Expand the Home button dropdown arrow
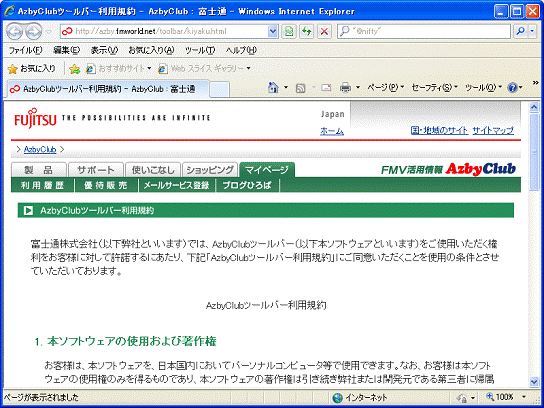Image resolution: width=544 pixels, height=408 pixels. pos(286,87)
